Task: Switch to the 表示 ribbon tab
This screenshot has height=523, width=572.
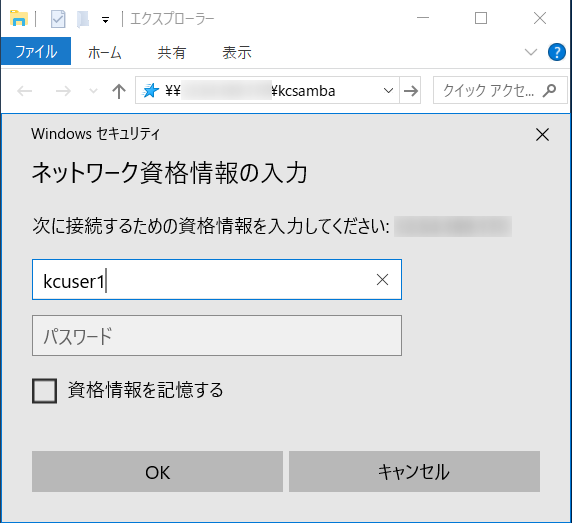Action: [237, 53]
